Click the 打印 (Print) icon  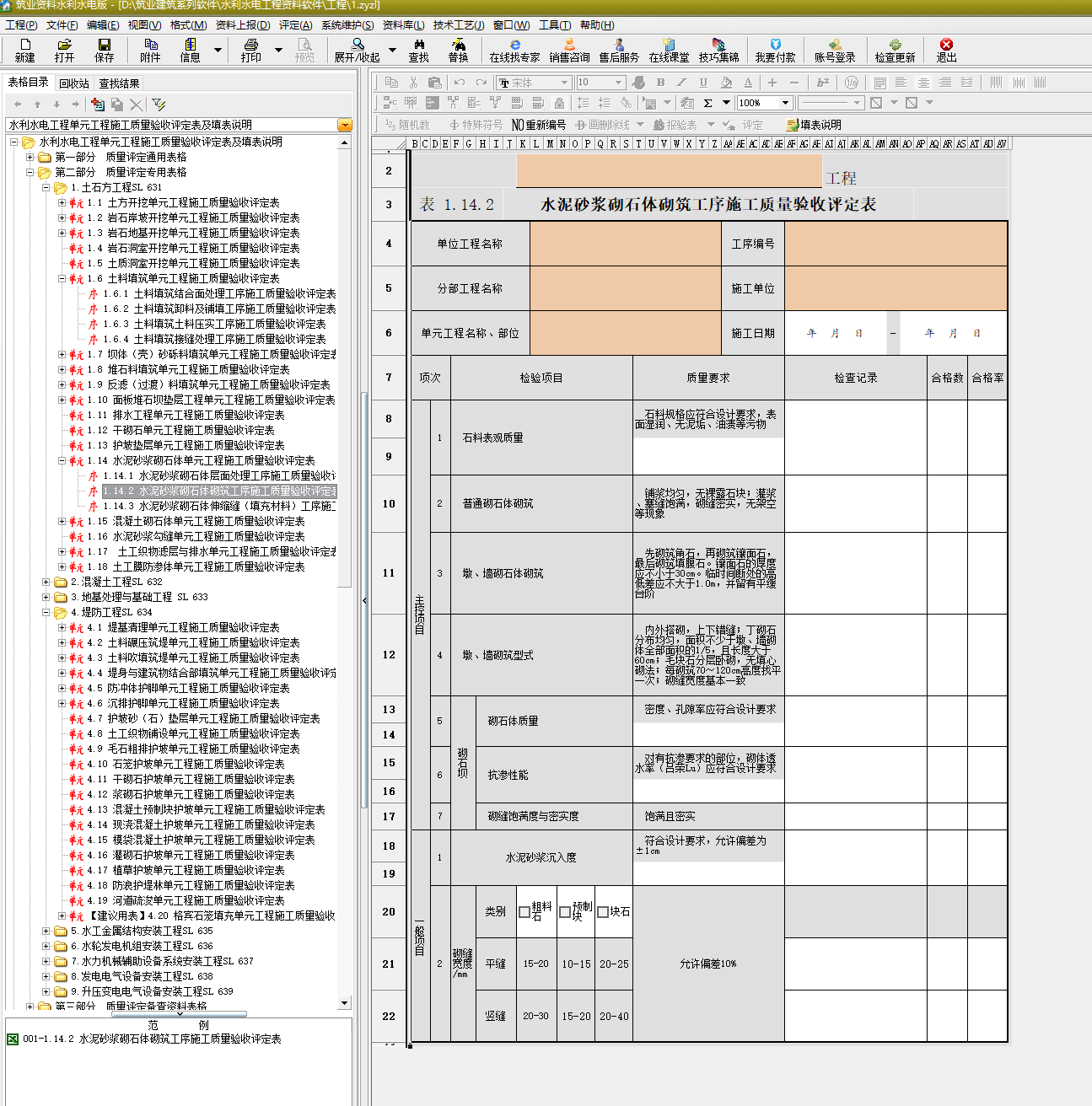pyautogui.click(x=251, y=50)
